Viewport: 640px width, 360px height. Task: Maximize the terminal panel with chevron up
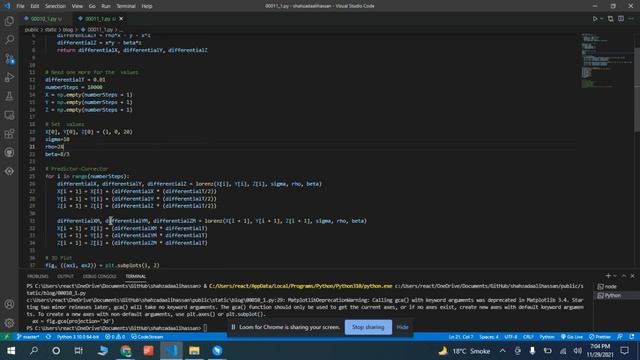tap(624, 276)
